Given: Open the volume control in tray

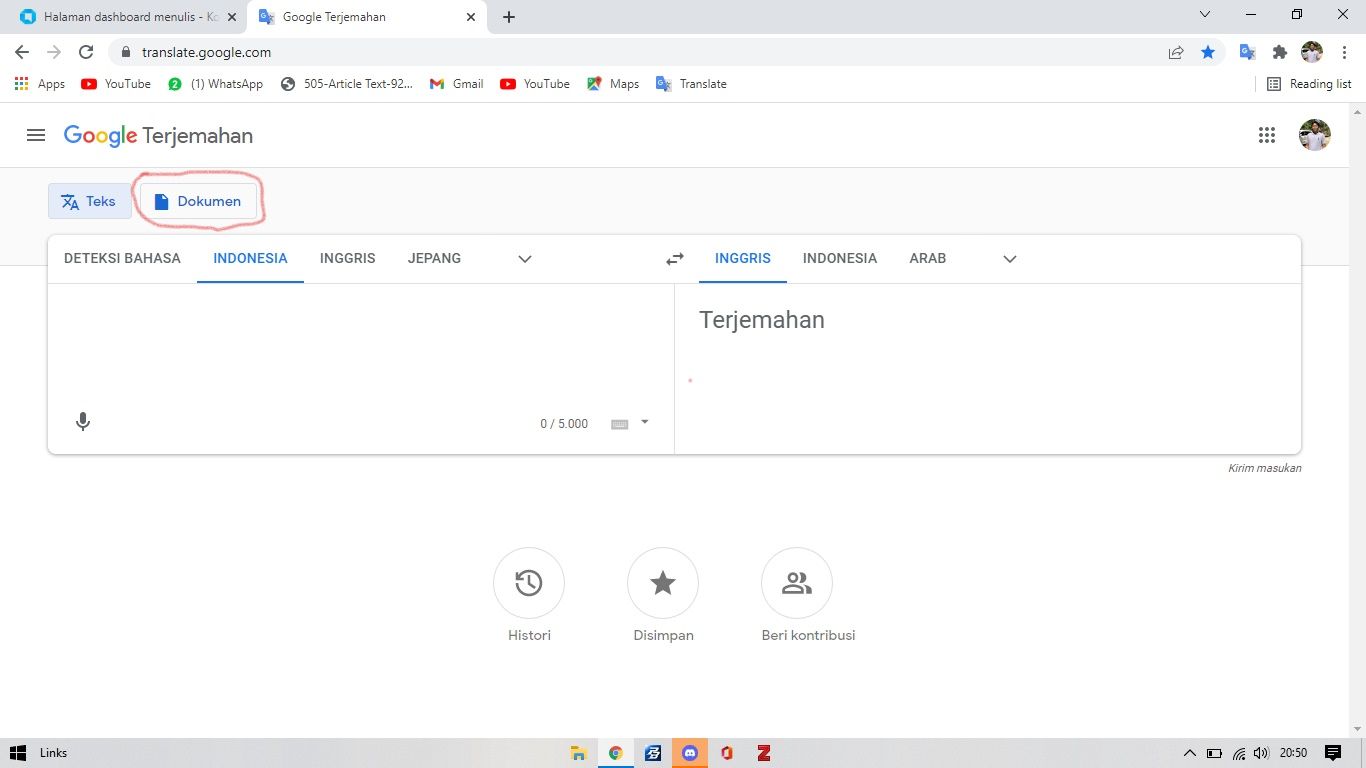Looking at the screenshot, I should pos(1261,753).
